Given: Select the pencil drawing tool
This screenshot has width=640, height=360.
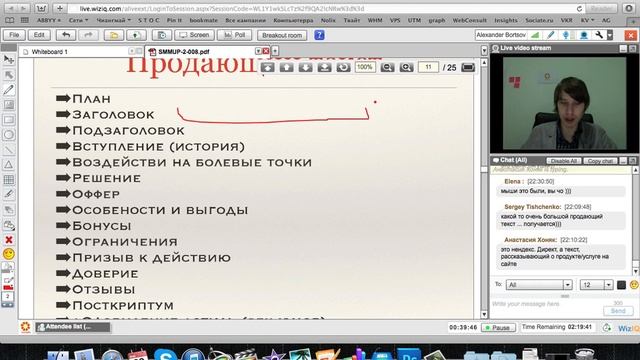Looking at the screenshot, I should point(9,90).
